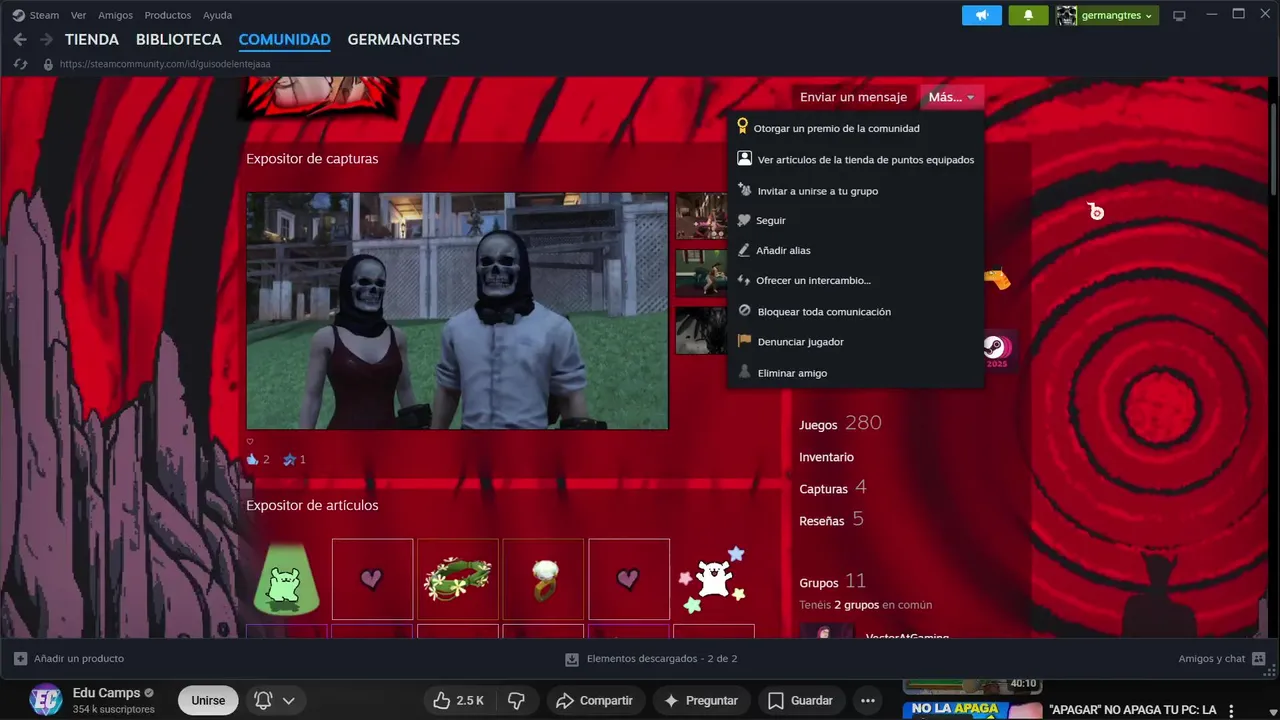
Task: Select Denunciar jugador
Action: [x=855, y=342]
